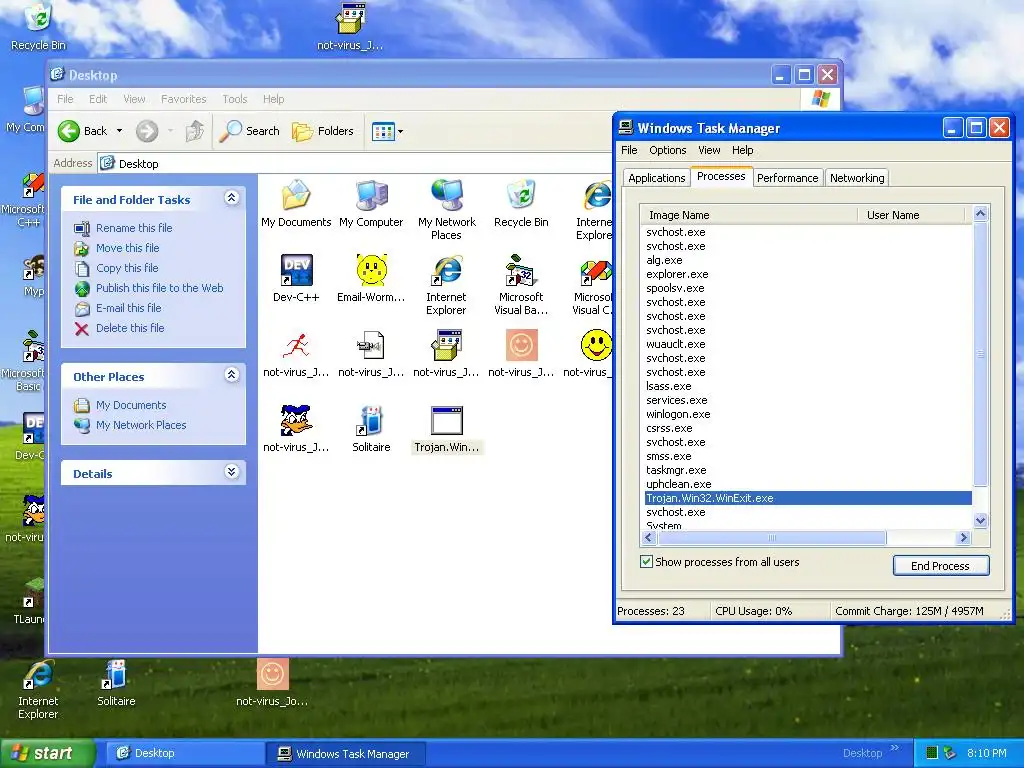Select My Network Places icon in file pane
The image size is (1024, 768).
[447, 195]
